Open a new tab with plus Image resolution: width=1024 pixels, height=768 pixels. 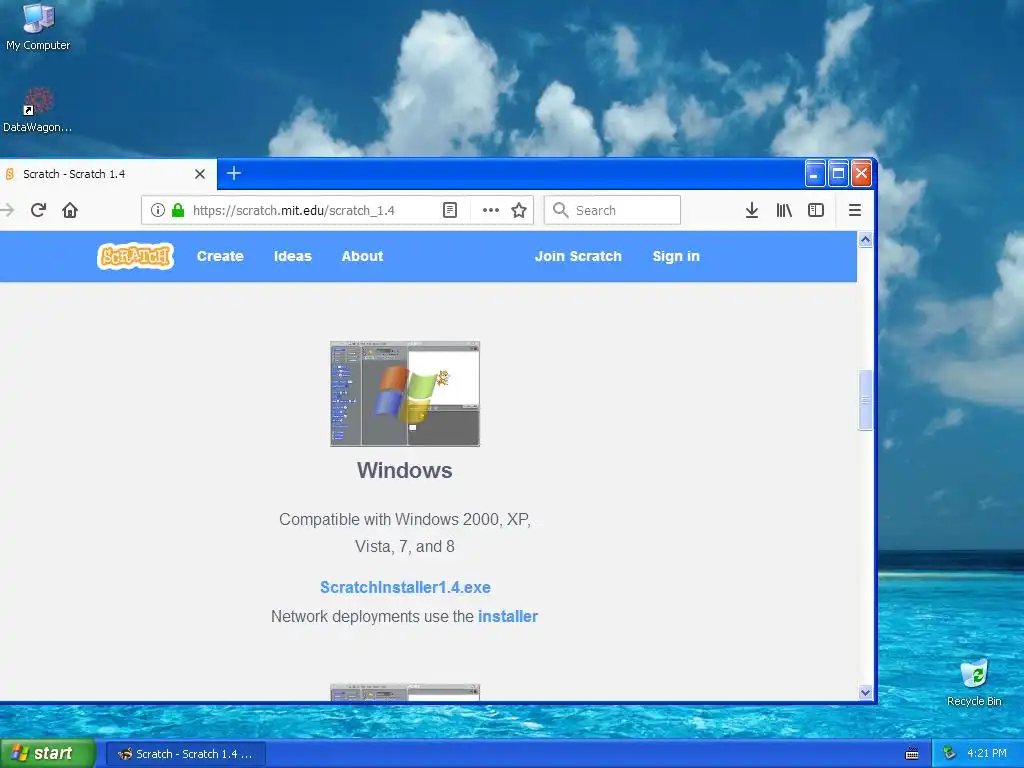(234, 173)
